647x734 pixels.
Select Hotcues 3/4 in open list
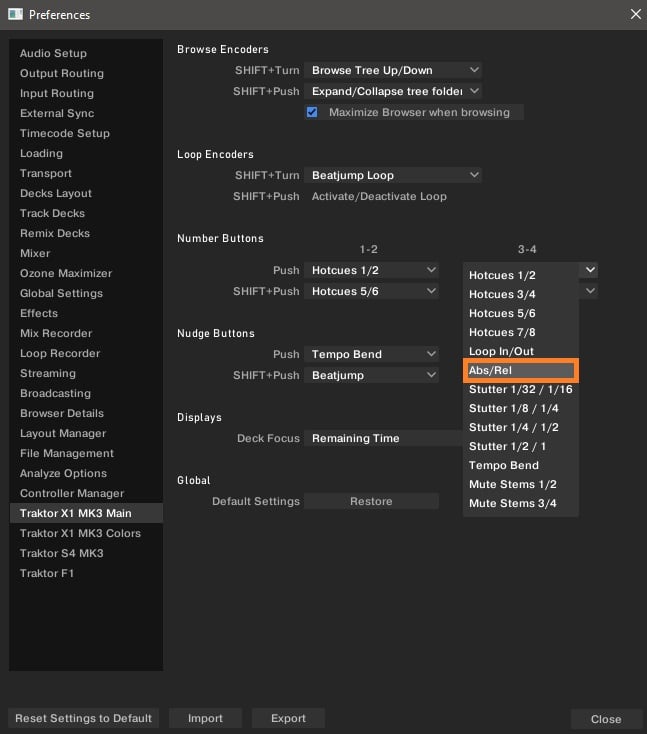521,294
